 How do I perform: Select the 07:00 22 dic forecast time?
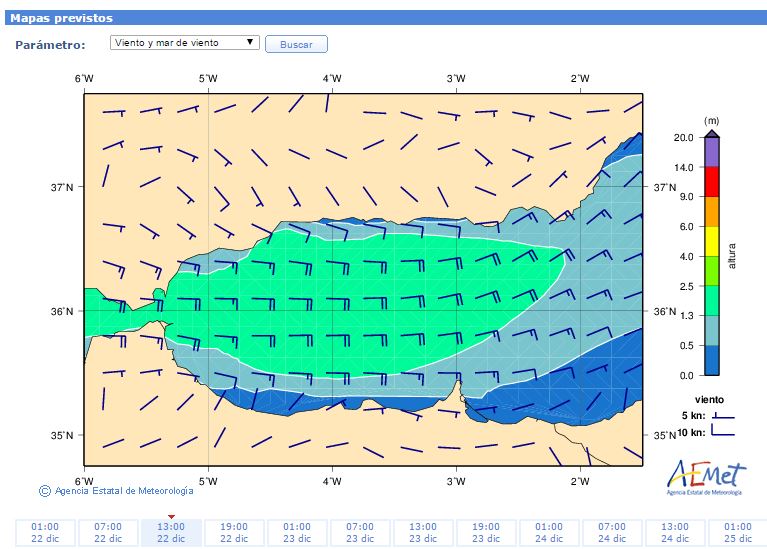[x=108, y=532]
